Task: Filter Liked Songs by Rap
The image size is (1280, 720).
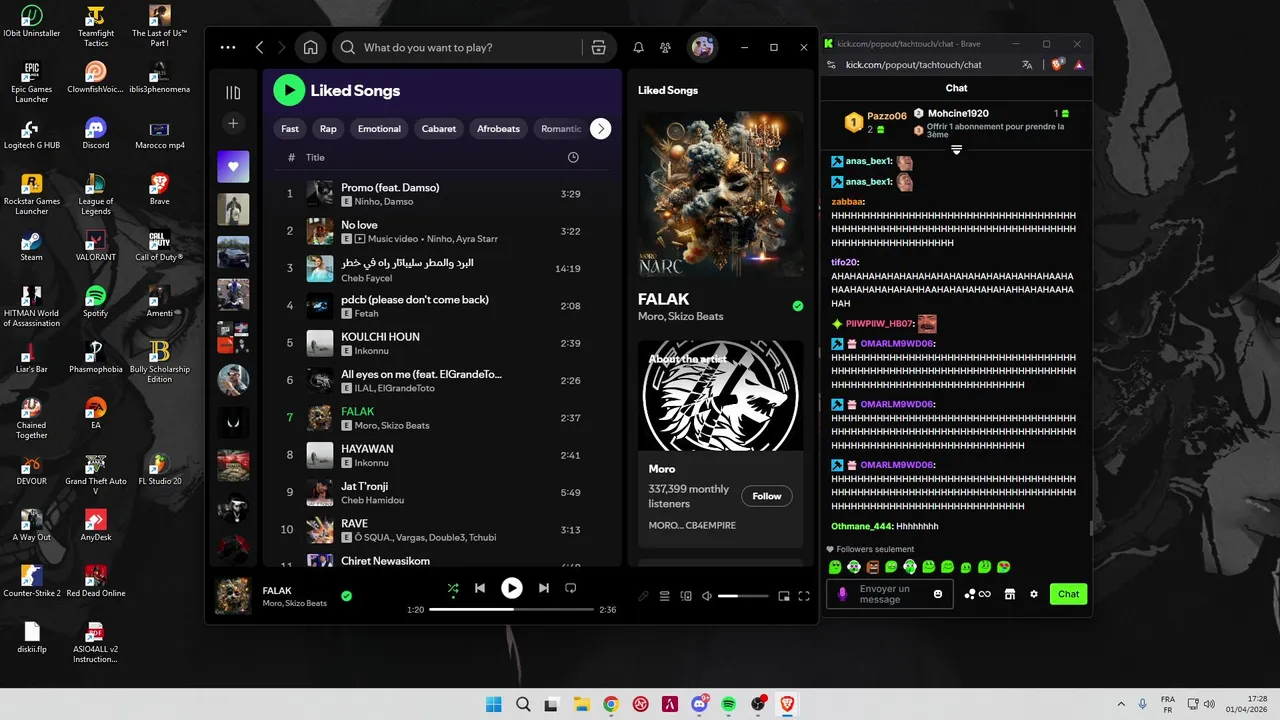Action: [x=328, y=129]
